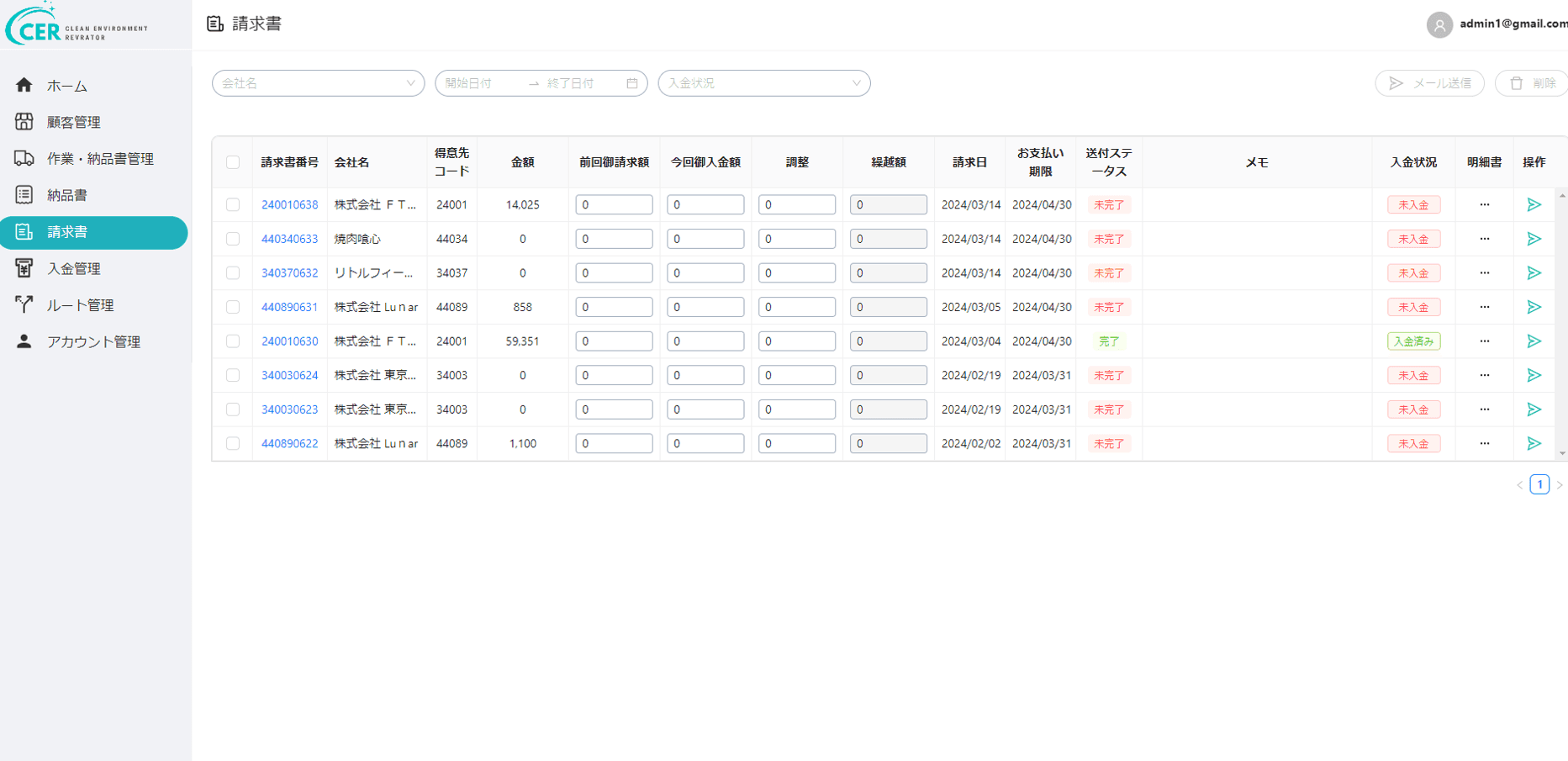
Task: Select the checkbox for invoice 340370632
Action: click(x=233, y=273)
